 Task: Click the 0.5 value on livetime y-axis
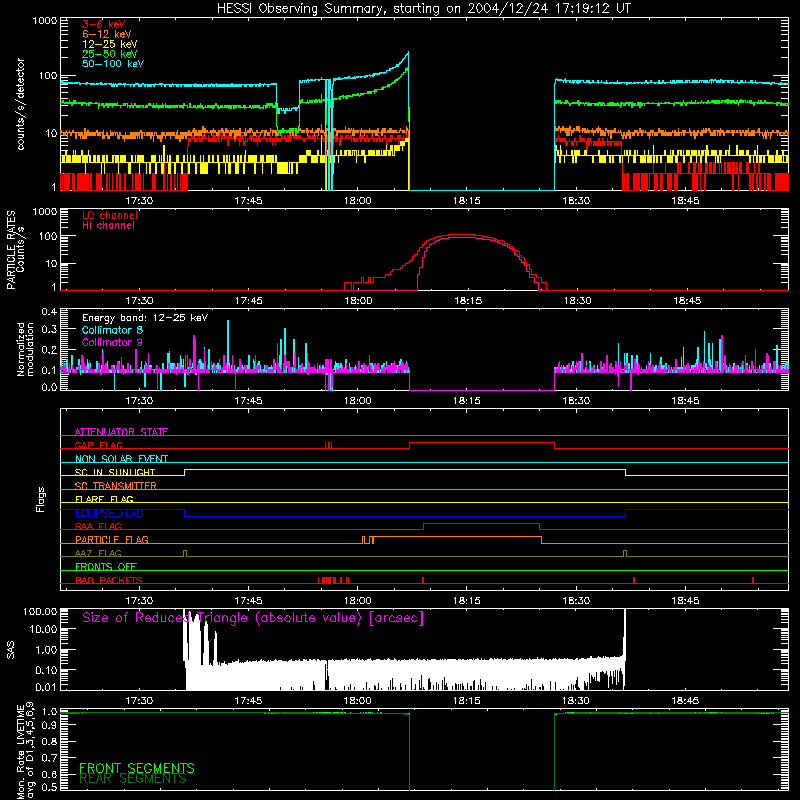[49, 787]
